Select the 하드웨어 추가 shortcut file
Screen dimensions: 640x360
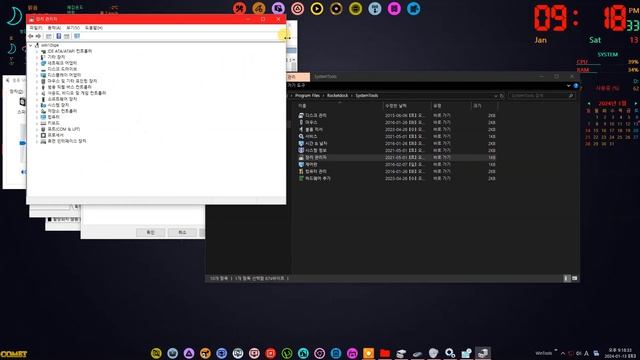click(x=318, y=178)
